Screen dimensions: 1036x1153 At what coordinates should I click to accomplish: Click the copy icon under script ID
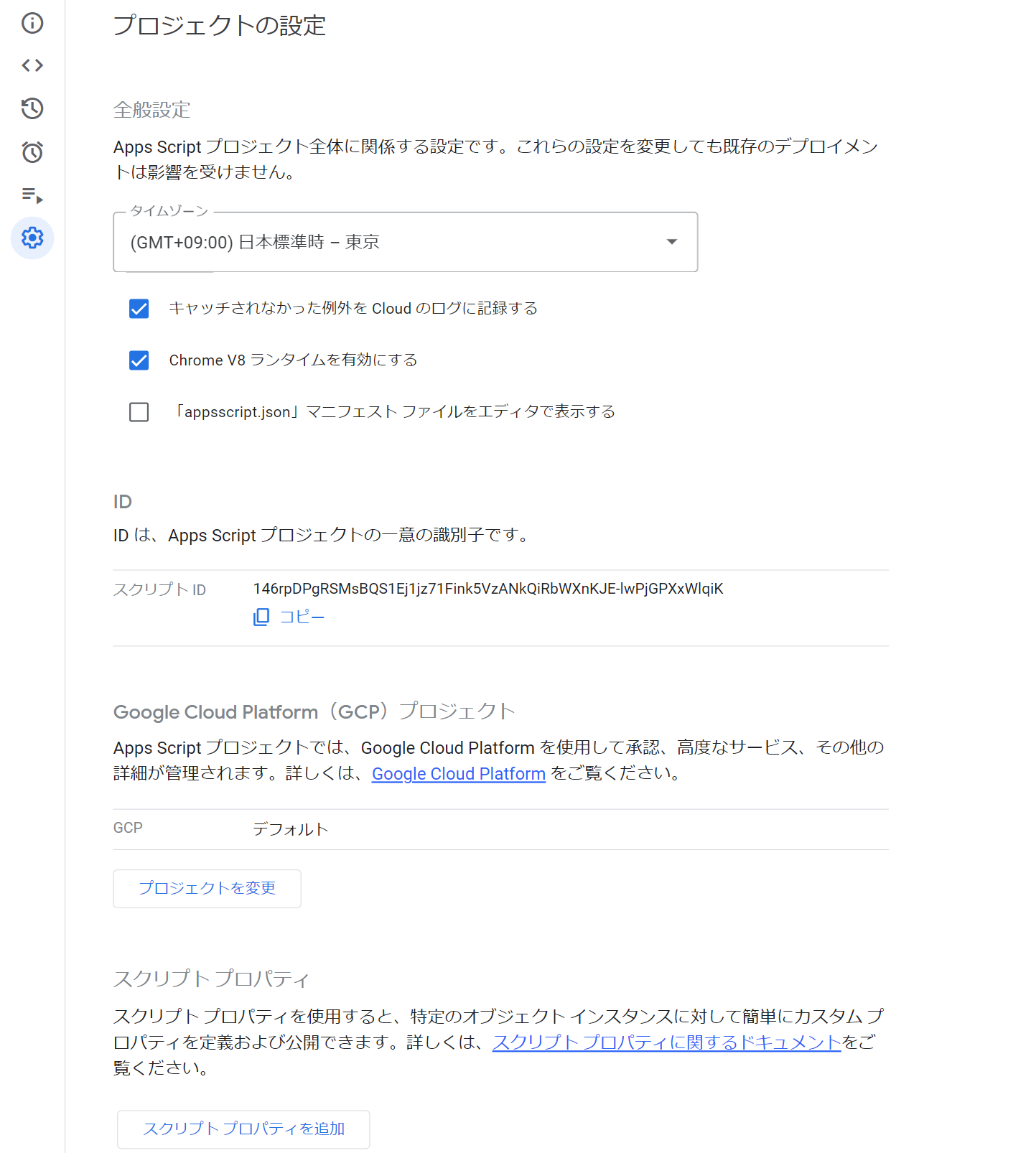[x=261, y=617]
